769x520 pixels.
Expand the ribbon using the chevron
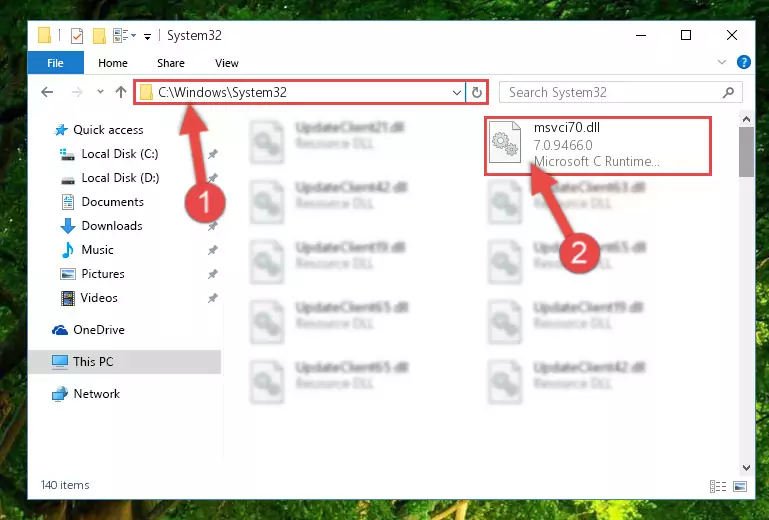click(x=722, y=62)
